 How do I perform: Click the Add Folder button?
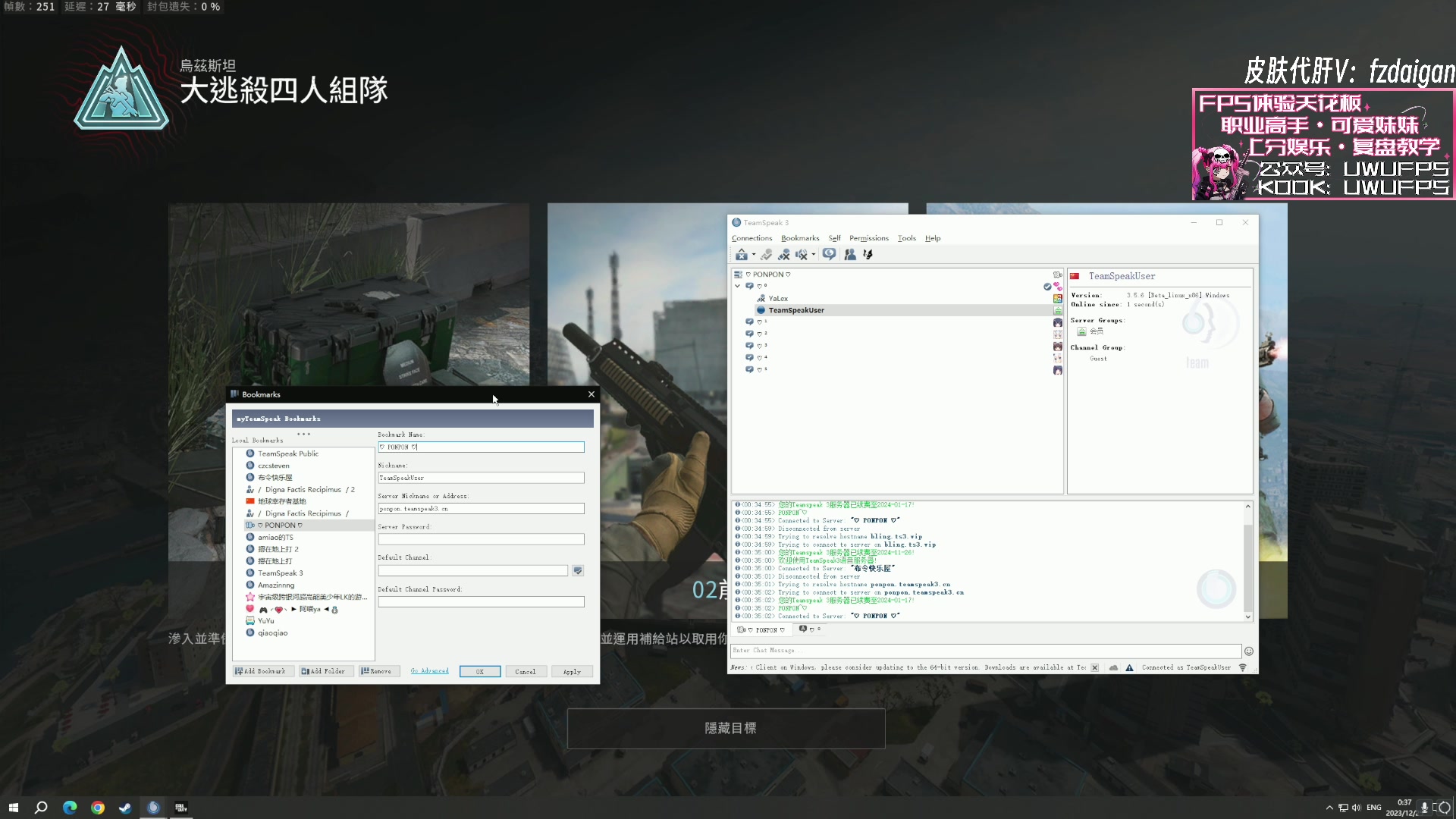325,672
